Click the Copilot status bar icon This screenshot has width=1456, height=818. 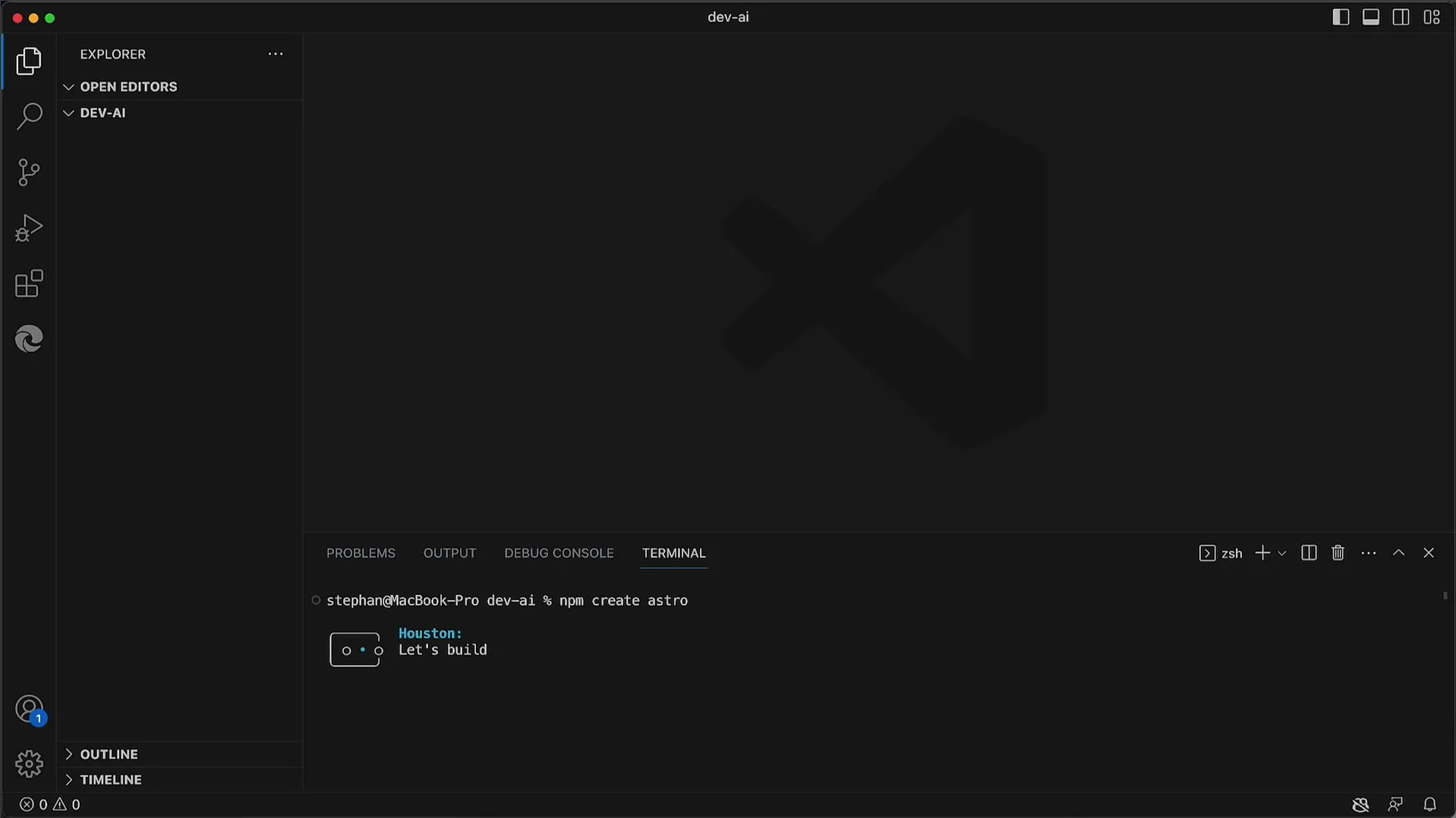tap(1360, 804)
